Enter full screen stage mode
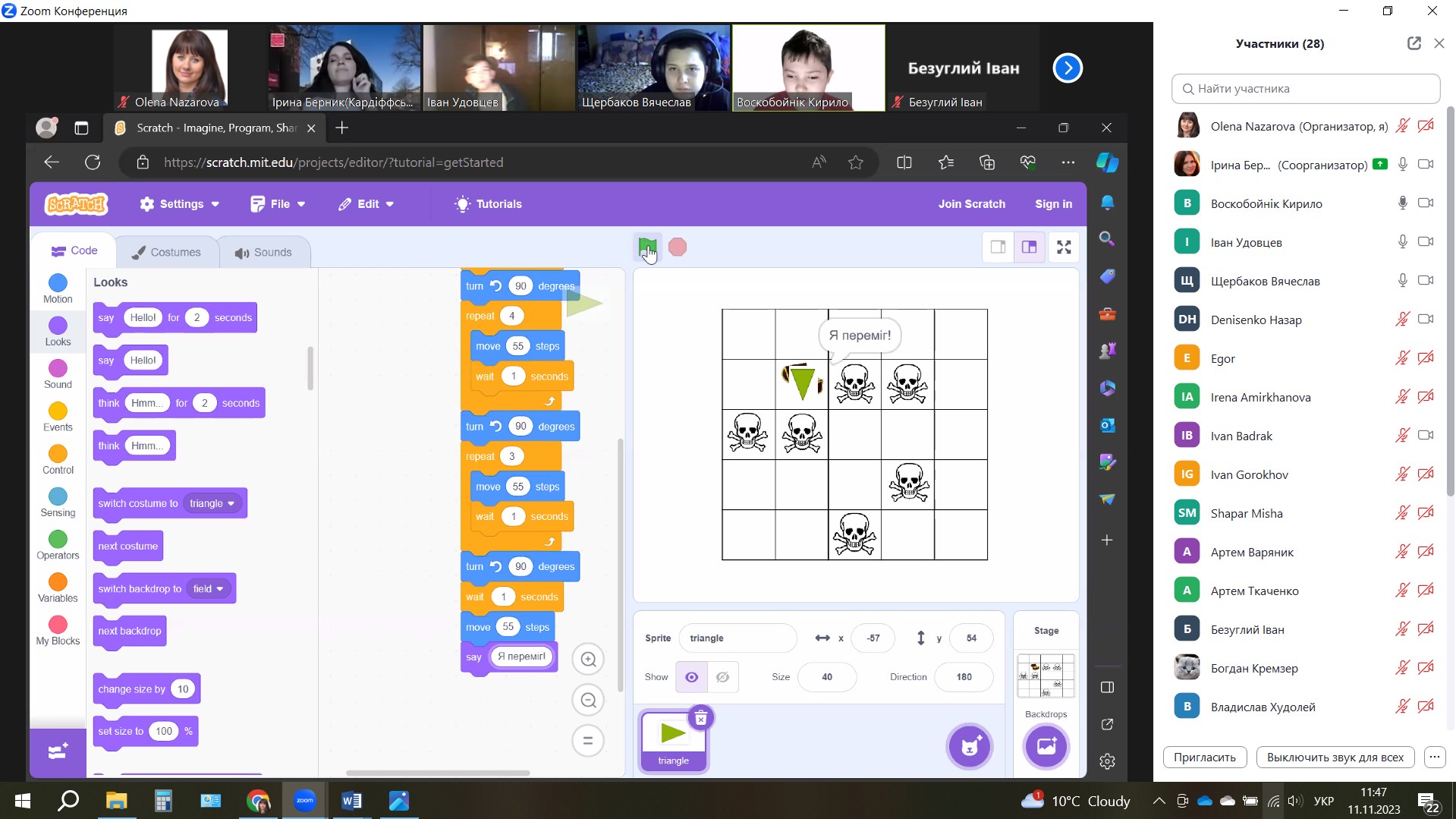Screen dimensions: 1456x819 coord(1064,247)
